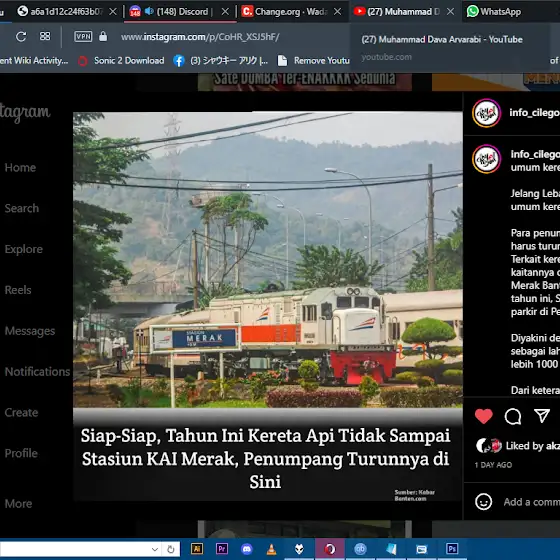
Task: Open the white fox-head taskbar app
Action: pyautogui.click(x=299, y=549)
